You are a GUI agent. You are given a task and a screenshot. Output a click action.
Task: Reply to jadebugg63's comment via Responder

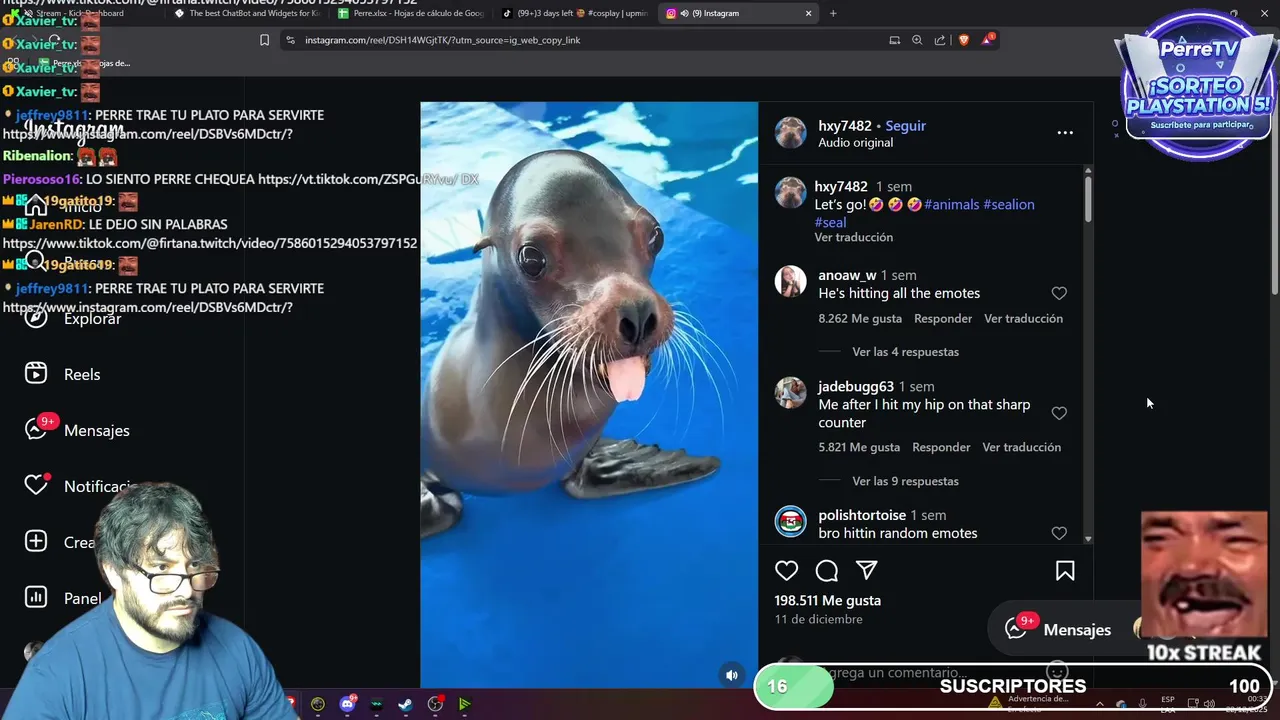[941, 447]
